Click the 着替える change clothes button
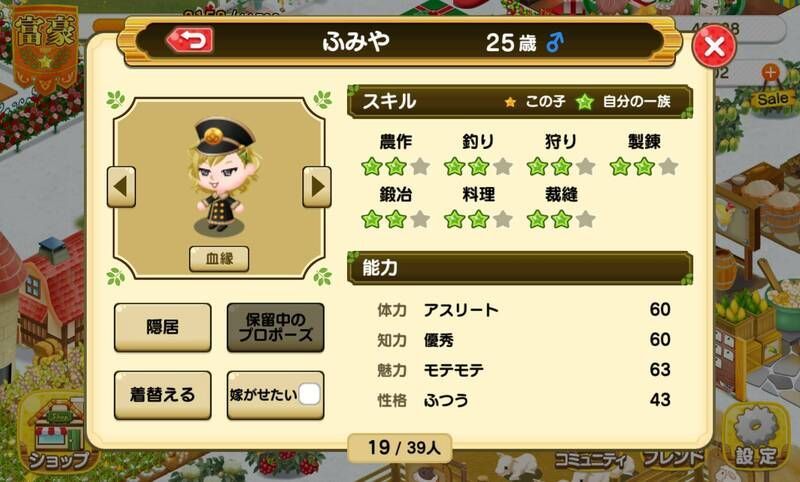Viewport: 800px width, 482px height. pyautogui.click(x=163, y=395)
